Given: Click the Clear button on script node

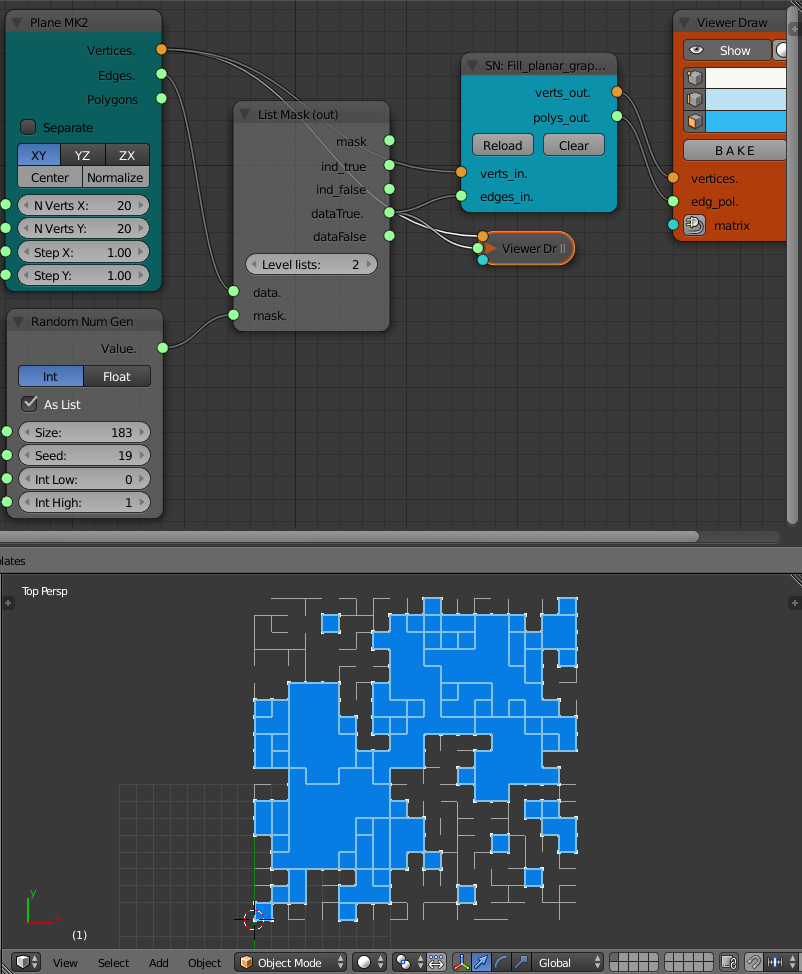Looking at the screenshot, I should coord(573,145).
